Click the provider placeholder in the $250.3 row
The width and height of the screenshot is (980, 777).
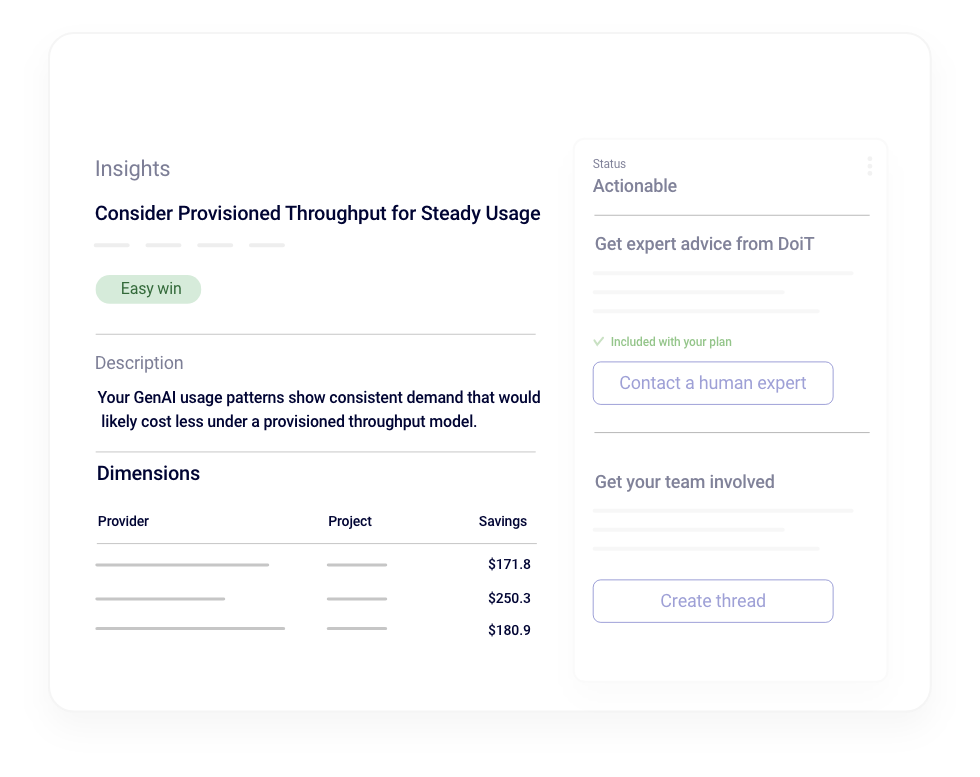[160, 599]
